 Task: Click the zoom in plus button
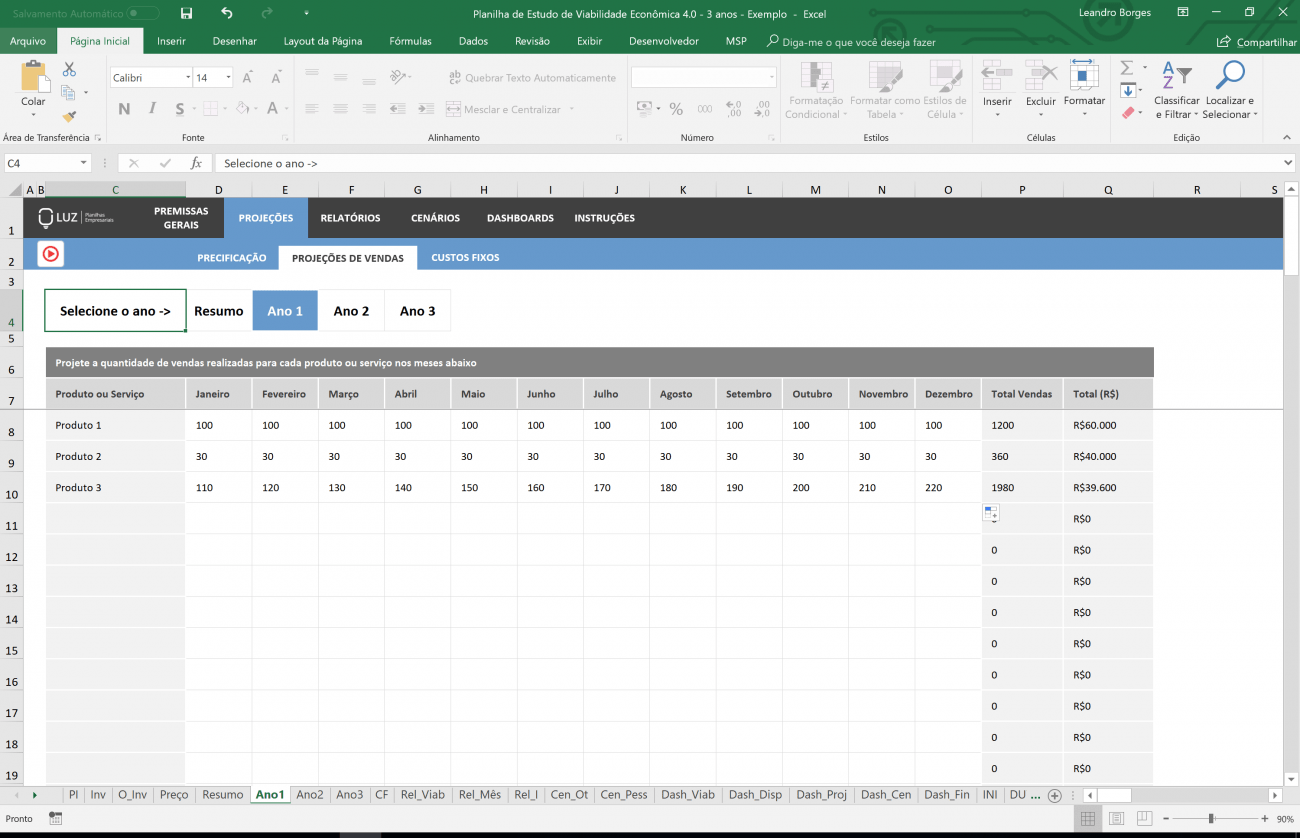[1264, 819]
